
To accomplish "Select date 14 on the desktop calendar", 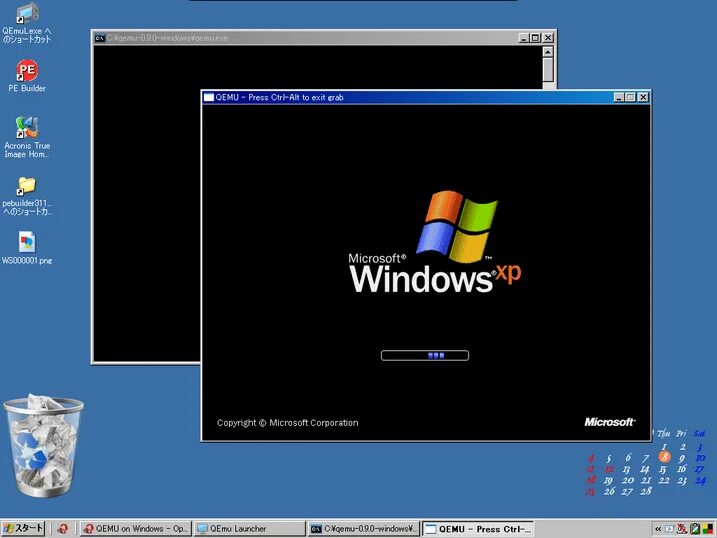I will [645, 469].
